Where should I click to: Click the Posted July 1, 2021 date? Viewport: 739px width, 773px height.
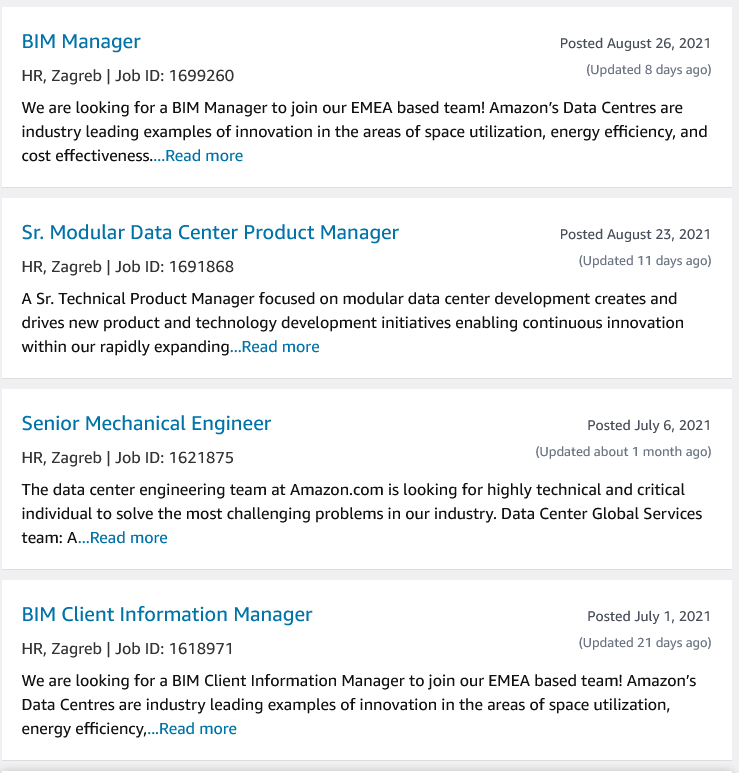[x=649, y=617]
